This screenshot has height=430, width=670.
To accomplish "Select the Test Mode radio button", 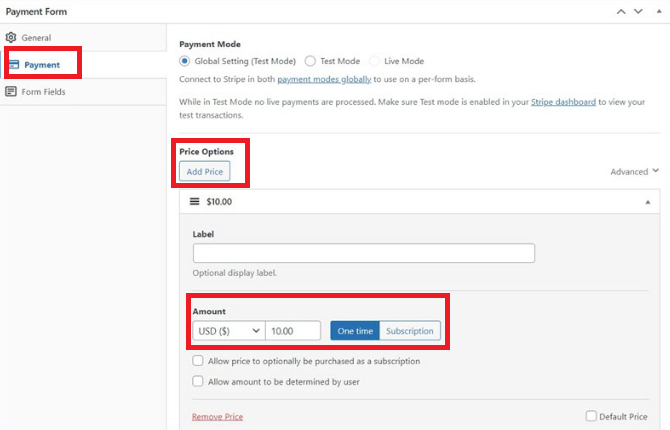I will pos(310,61).
